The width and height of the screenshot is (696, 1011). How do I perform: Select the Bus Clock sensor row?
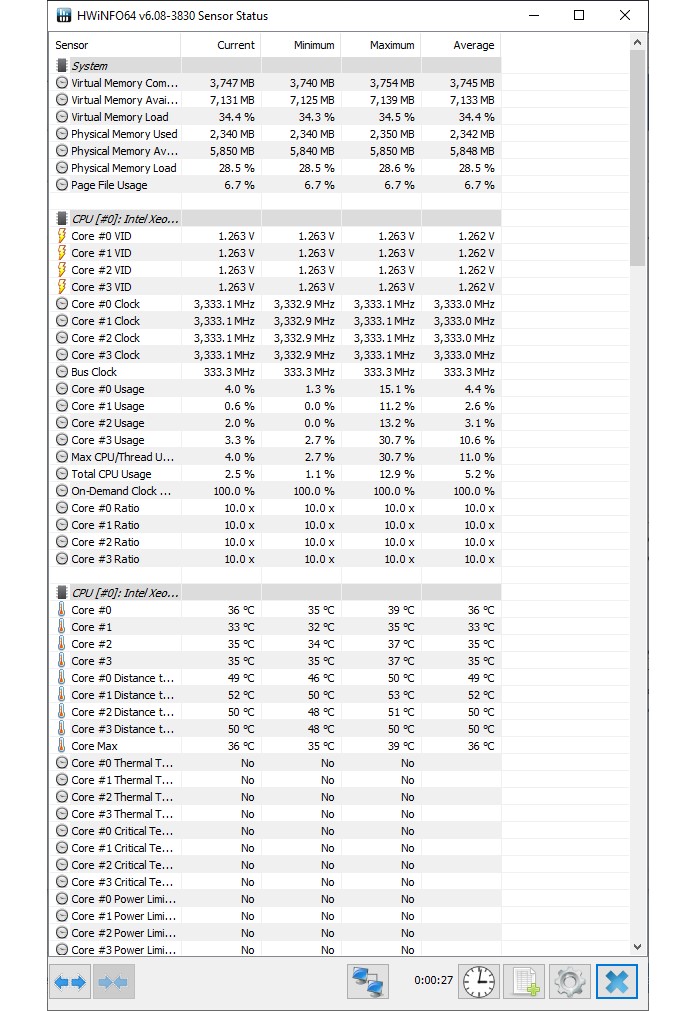click(277, 372)
